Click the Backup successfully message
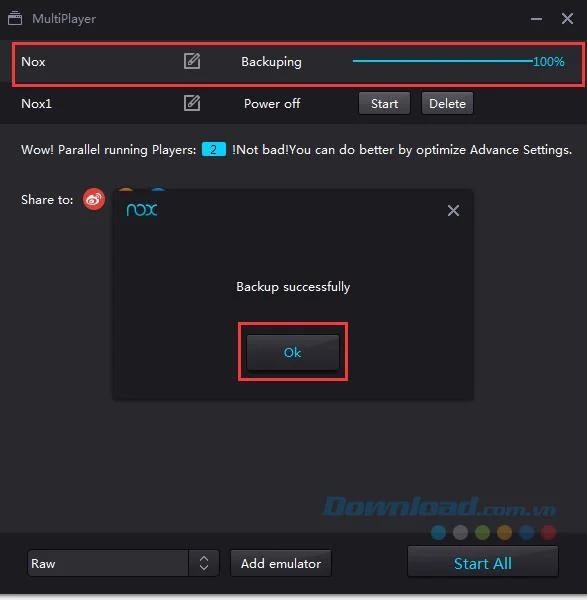Image resolution: width=587 pixels, height=600 pixels. click(x=293, y=287)
